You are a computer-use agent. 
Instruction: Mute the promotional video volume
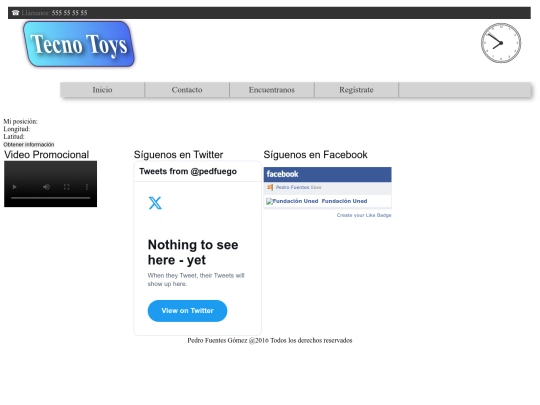click(46, 187)
